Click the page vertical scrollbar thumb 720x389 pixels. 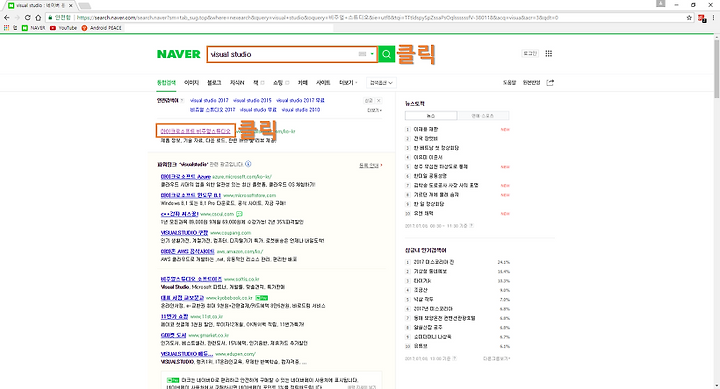tap(716, 69)
